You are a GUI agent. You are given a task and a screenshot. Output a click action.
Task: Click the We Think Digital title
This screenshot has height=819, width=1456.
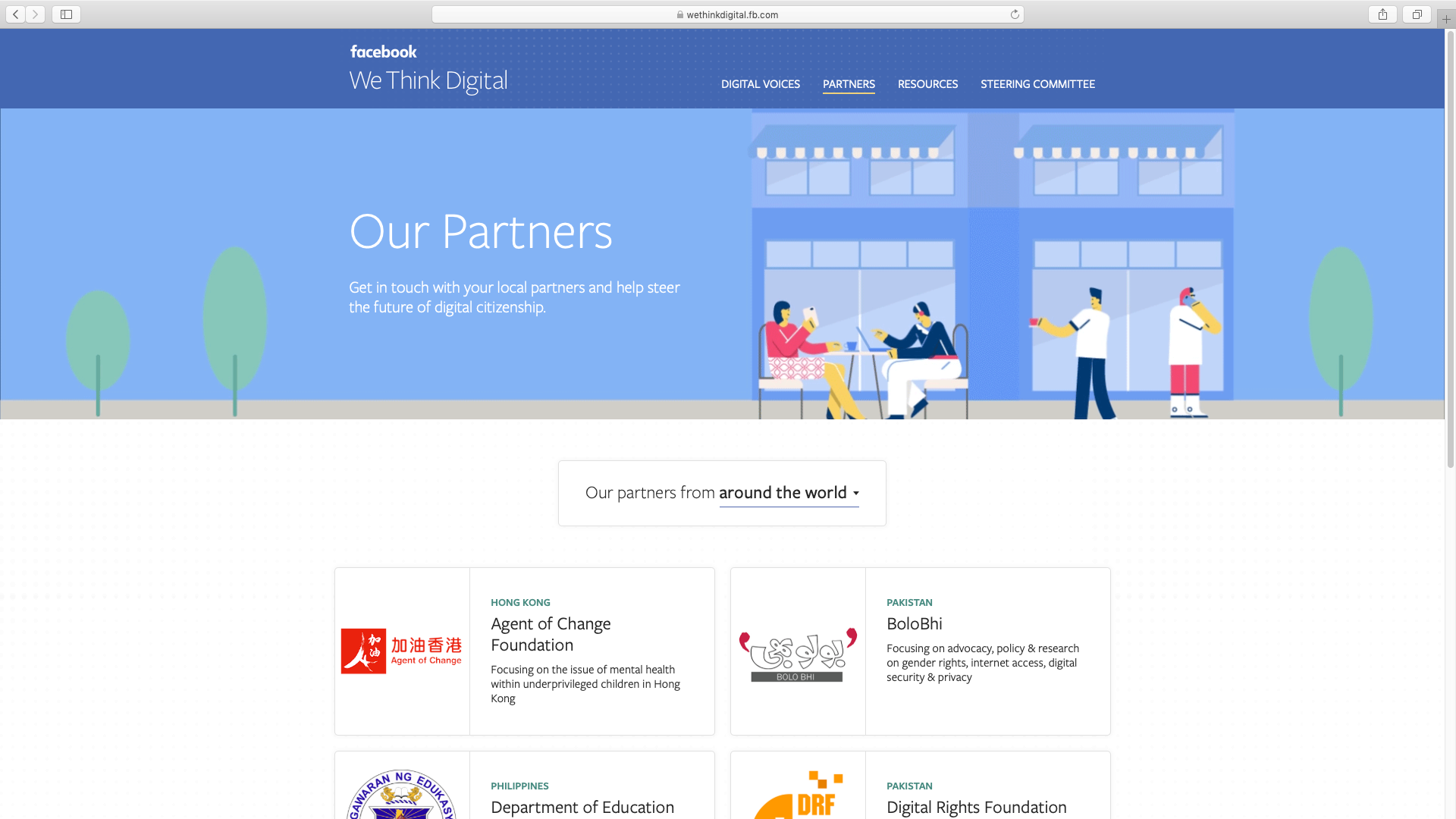(x=428, y=80)
